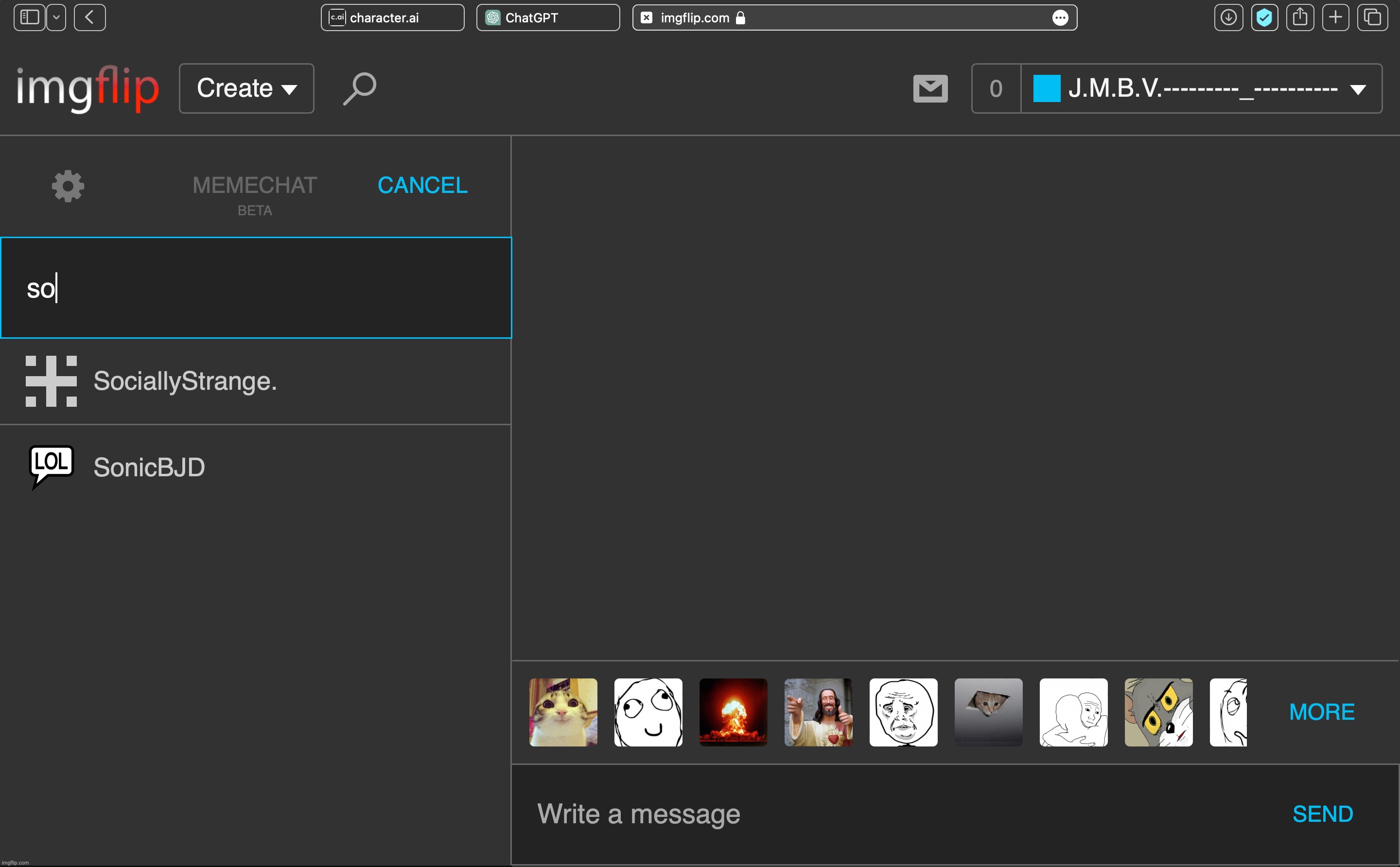The image size is (1400, 867).
Task: Pick the nuclear explosion meme thumbnail
Action: [x=733, y=712]
